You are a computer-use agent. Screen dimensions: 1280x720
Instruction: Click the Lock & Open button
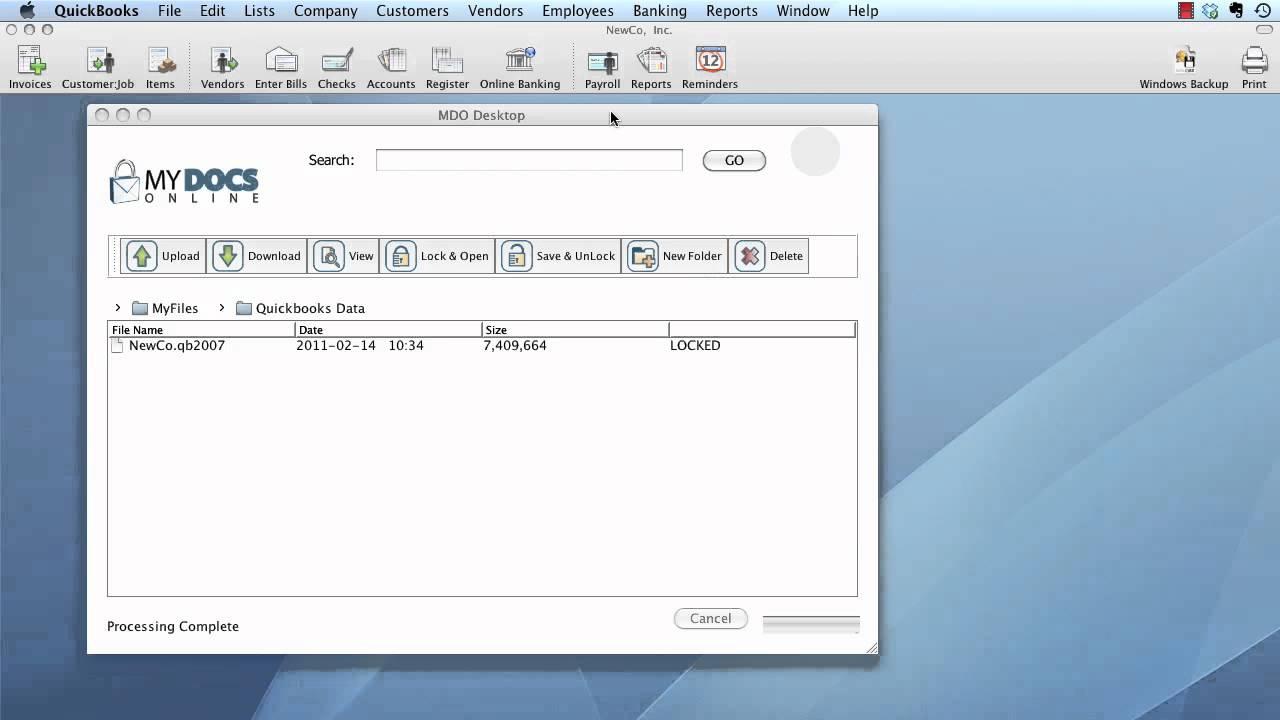(438, 256)
